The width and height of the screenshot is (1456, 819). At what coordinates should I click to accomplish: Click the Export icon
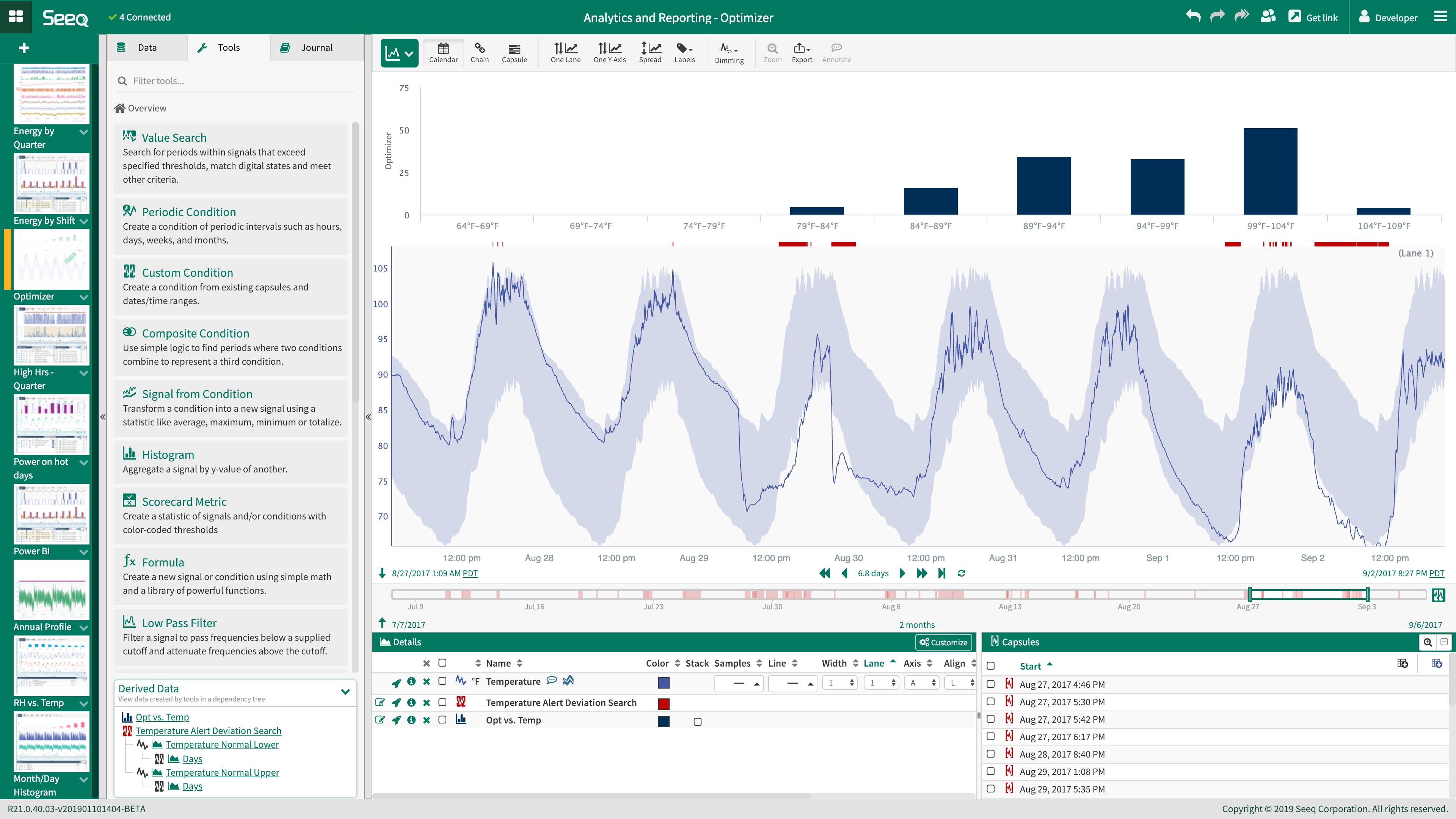802,53
